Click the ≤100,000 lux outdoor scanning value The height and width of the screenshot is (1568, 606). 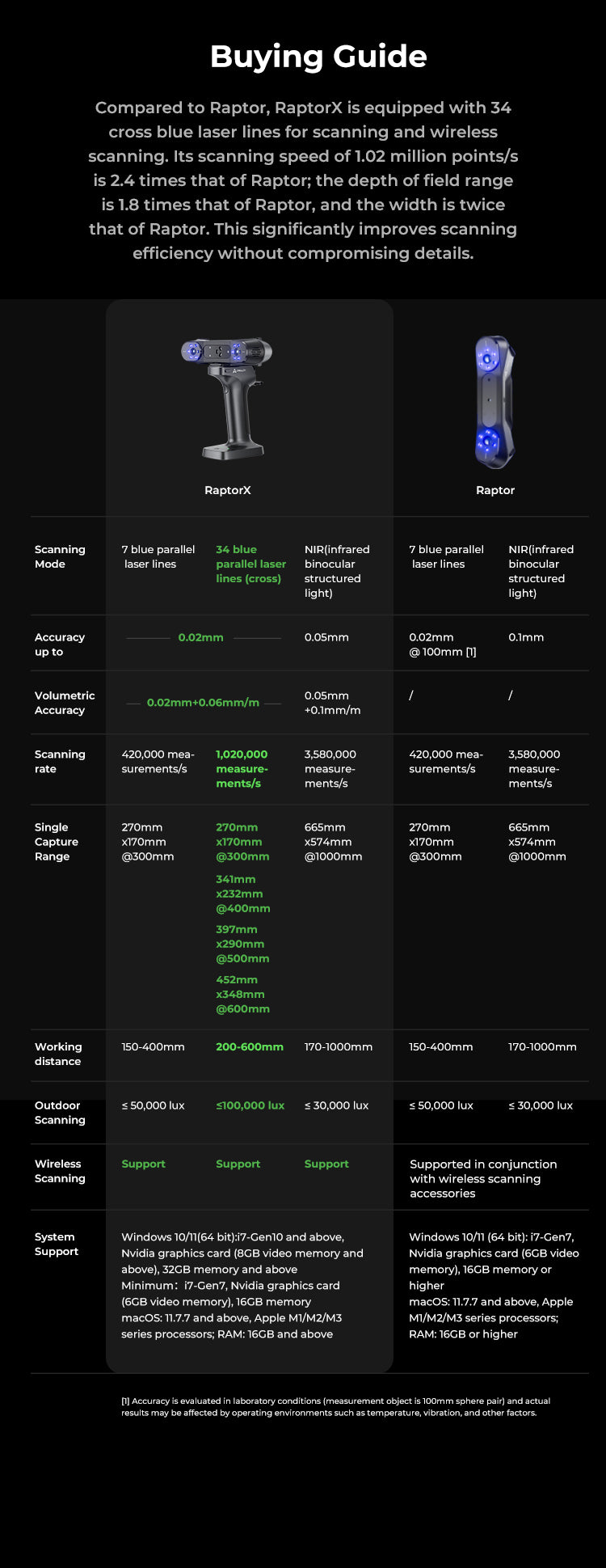click(250, 1105)
